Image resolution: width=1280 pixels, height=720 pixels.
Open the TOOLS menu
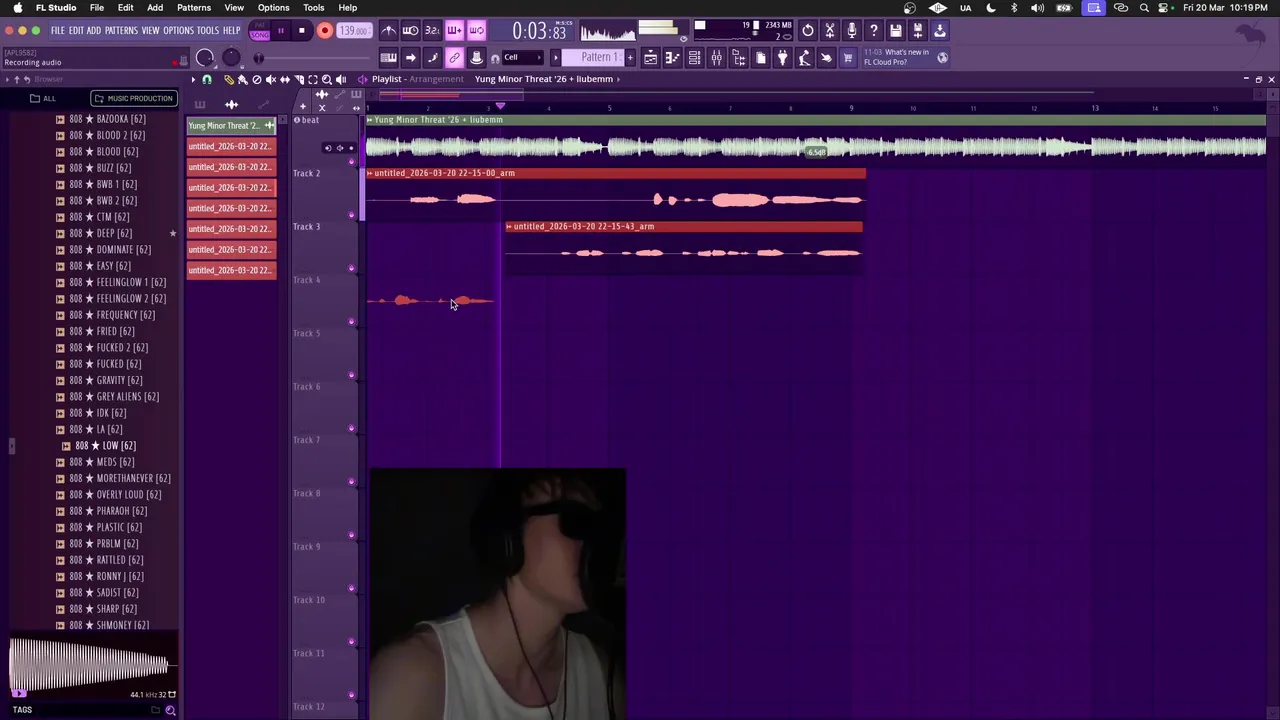pos(208,31)
